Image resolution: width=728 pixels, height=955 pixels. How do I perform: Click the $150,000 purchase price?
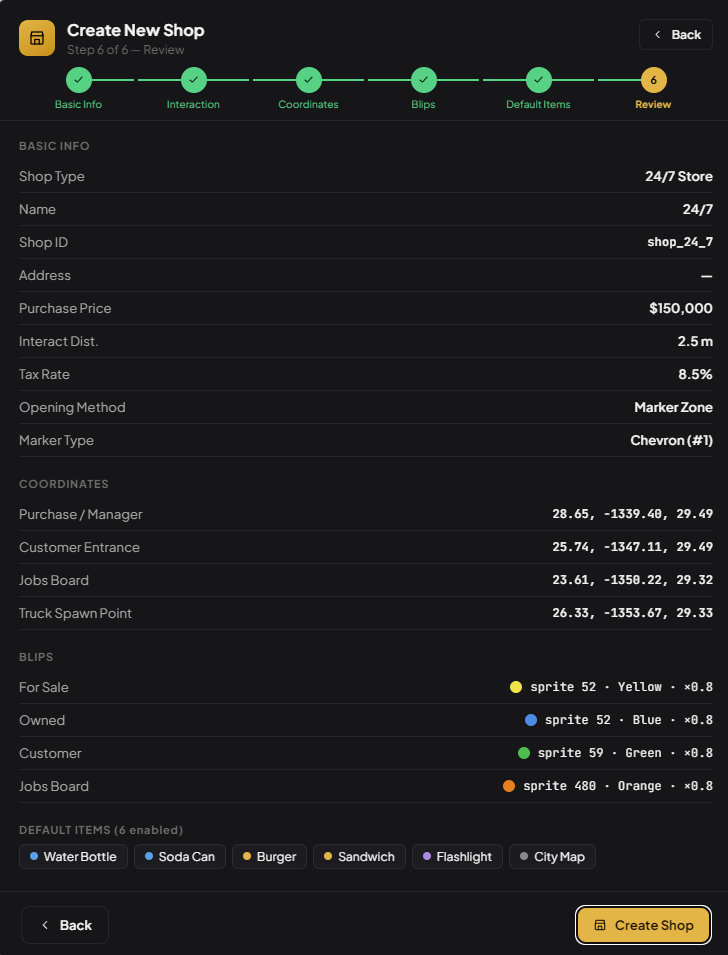(680, 308)
